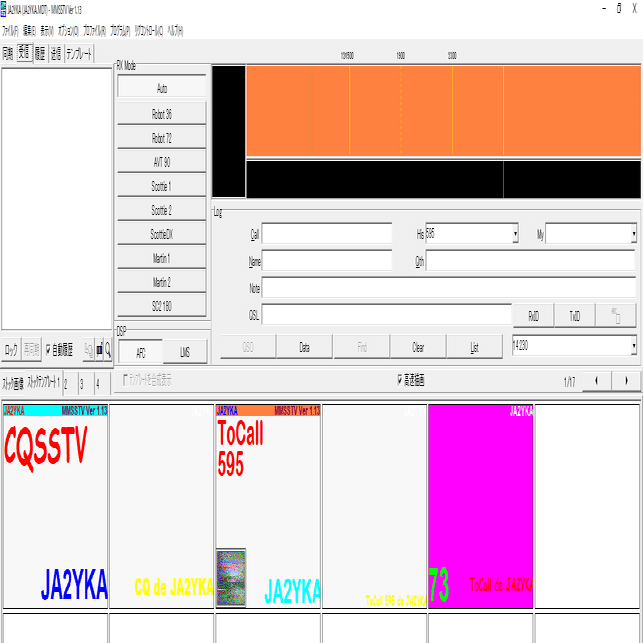Select Scottie 1 RX mode
This screenshot has width=643, height=643.
[162, 186]
